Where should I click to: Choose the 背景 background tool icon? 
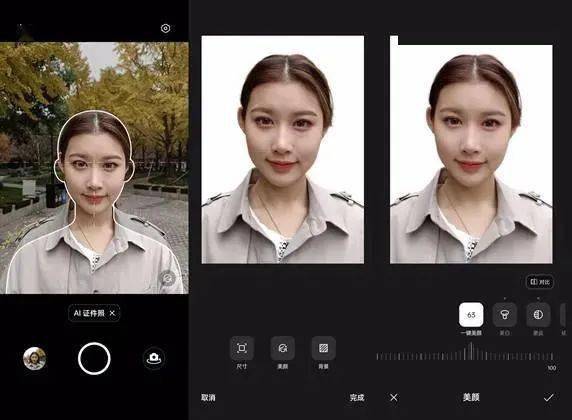324,348
